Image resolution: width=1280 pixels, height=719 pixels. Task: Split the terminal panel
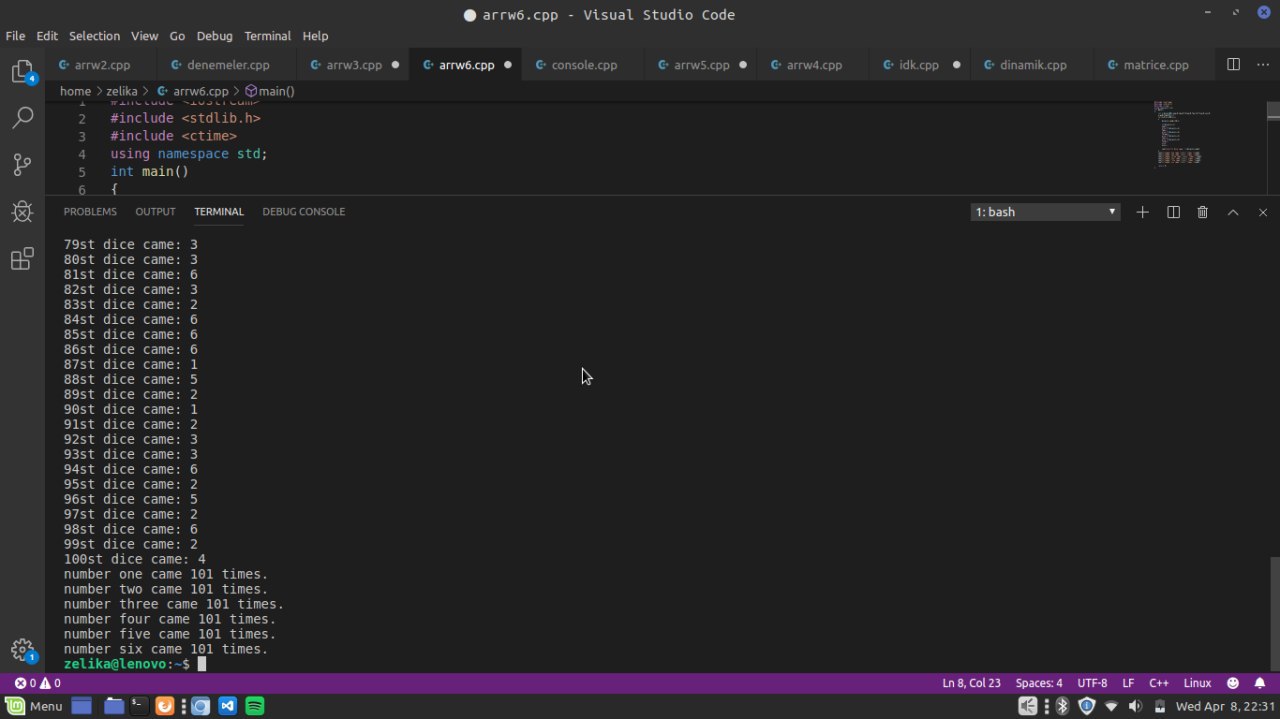pos(1173,212)
